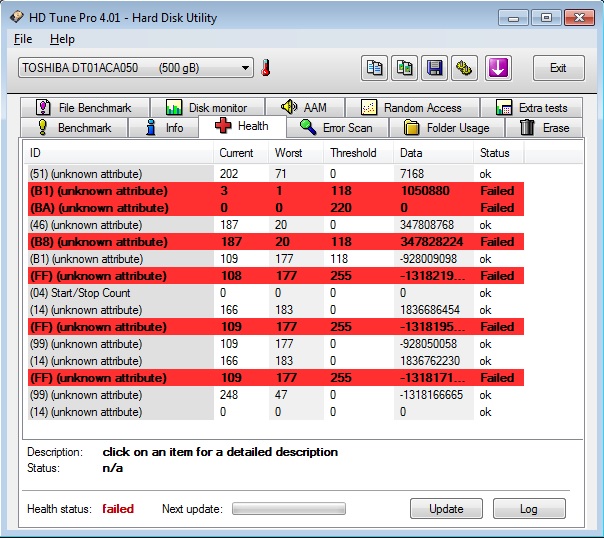Sort by the Data column header

pos(434,153)
